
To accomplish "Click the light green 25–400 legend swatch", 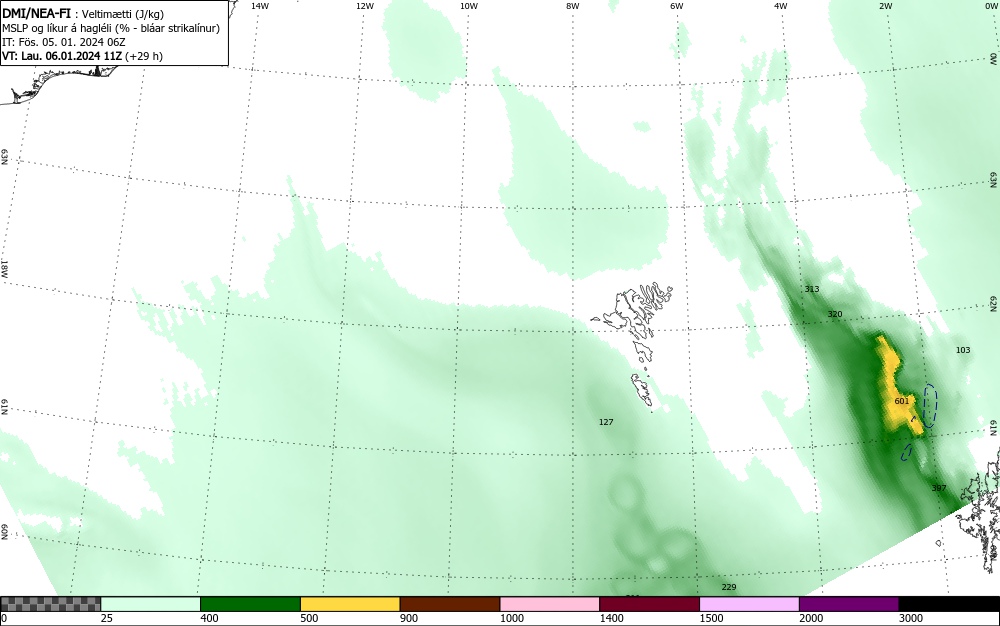I will tap(151, 604).
